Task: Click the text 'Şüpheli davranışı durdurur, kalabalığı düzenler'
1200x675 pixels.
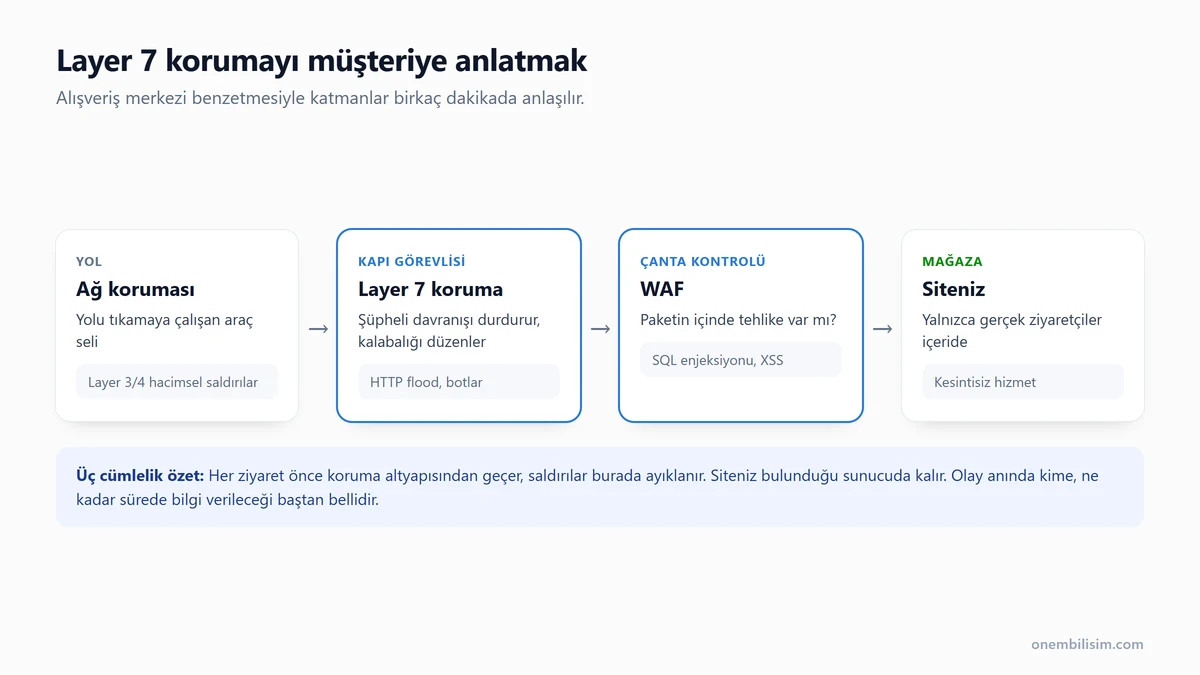Action: [450, 331]
